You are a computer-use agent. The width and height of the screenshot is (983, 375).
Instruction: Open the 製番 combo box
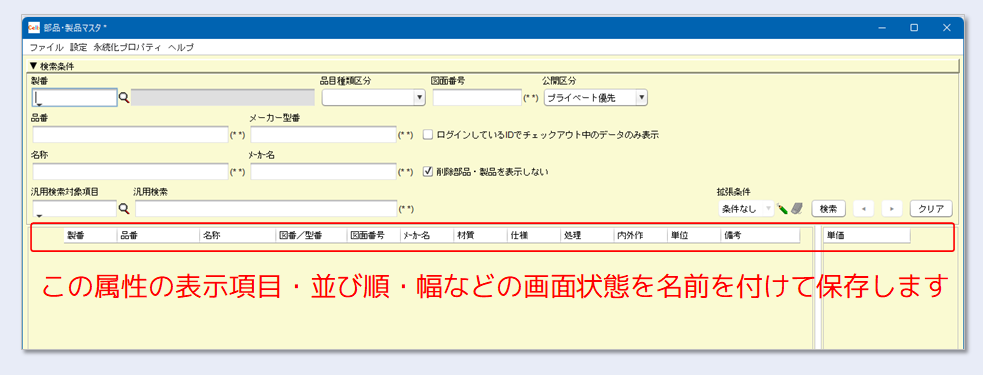[75, 98]
